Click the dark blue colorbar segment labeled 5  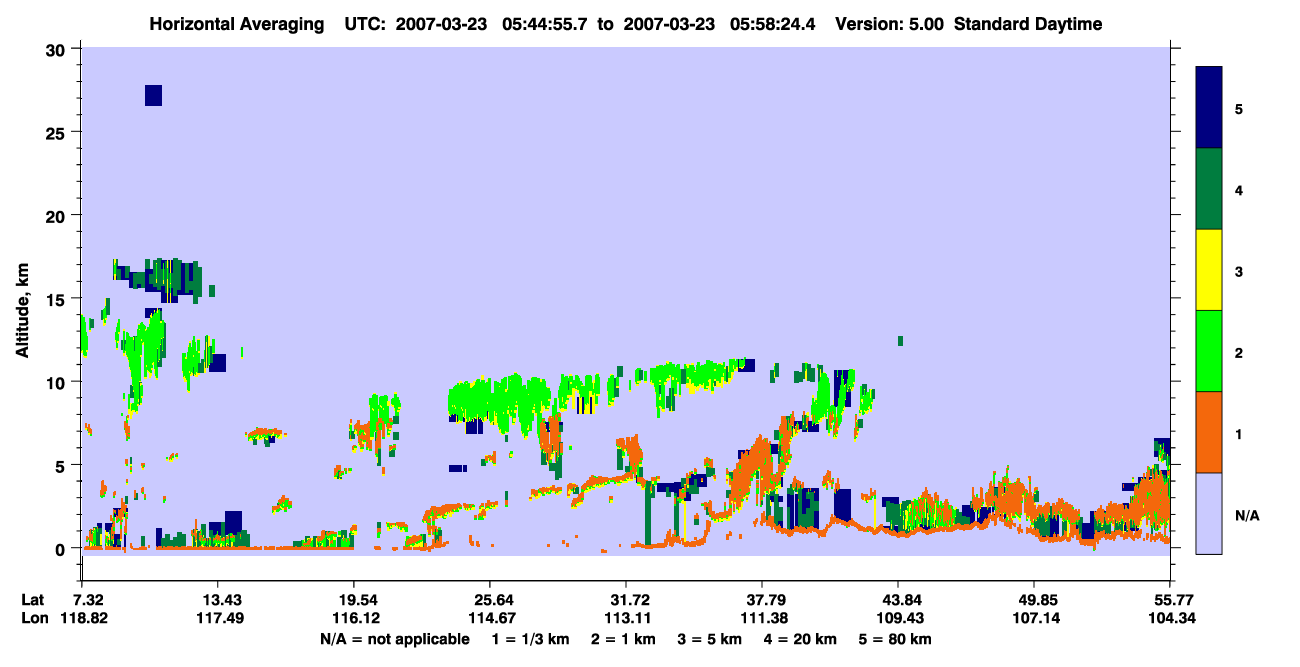click(x=1209, y=108)
